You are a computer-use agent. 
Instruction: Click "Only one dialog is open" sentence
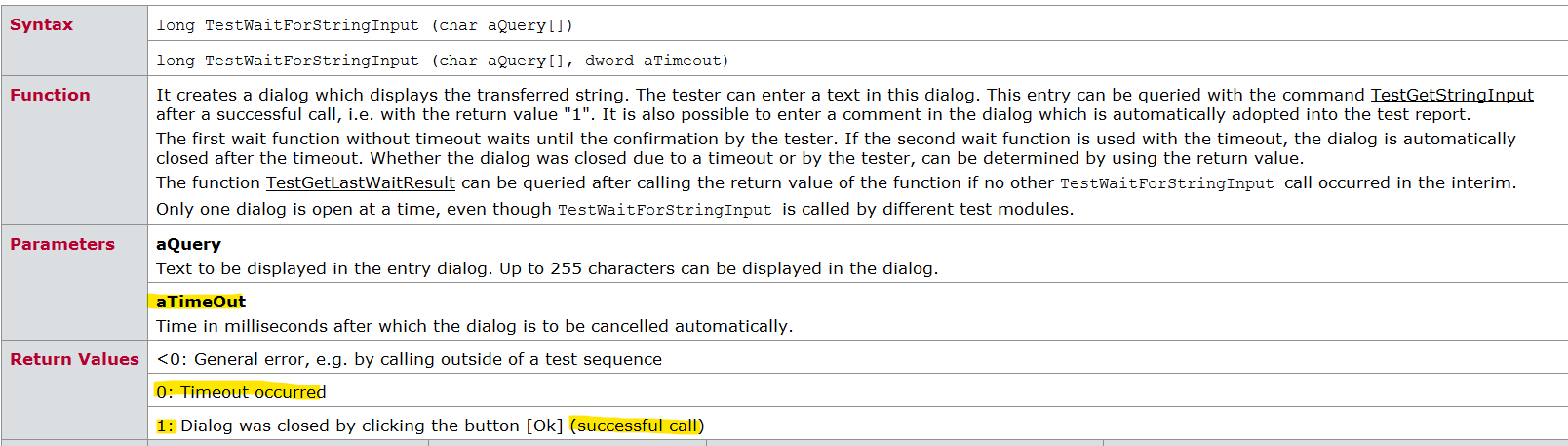(x=353, y=209)
